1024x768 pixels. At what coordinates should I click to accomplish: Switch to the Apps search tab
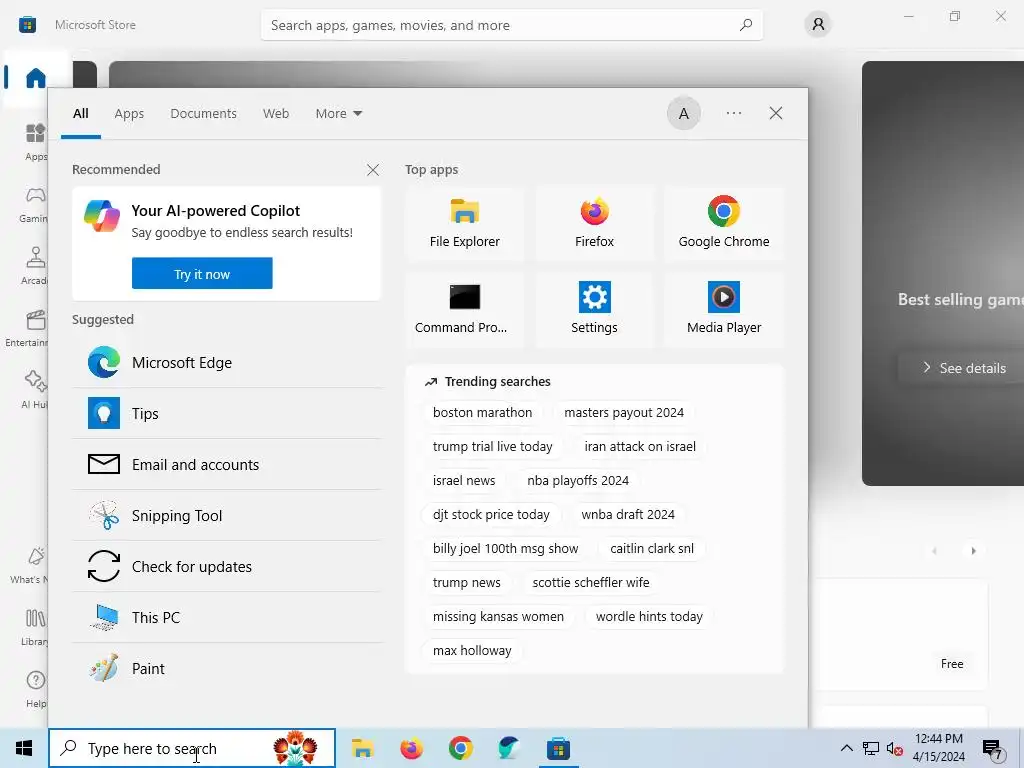(129, 114)
